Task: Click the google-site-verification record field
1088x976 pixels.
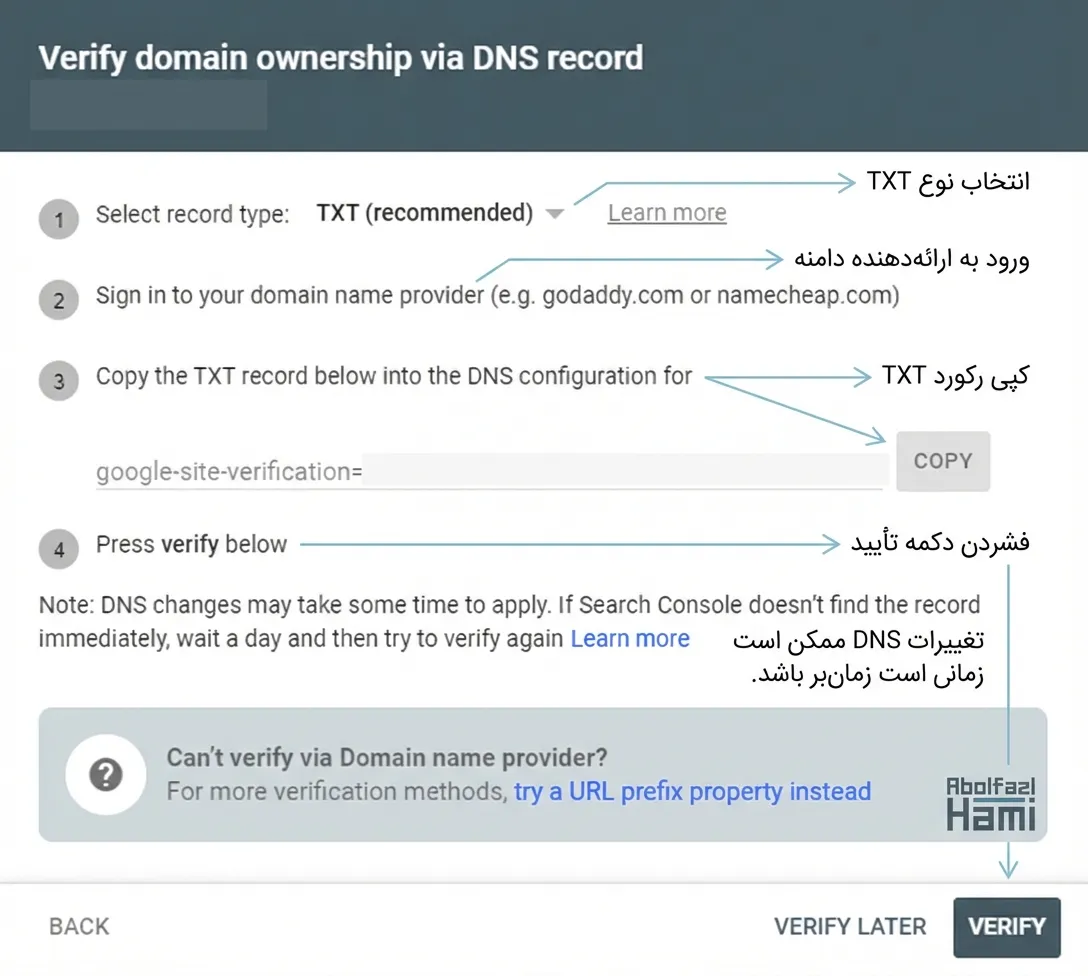Action: [x=490, y=471]
